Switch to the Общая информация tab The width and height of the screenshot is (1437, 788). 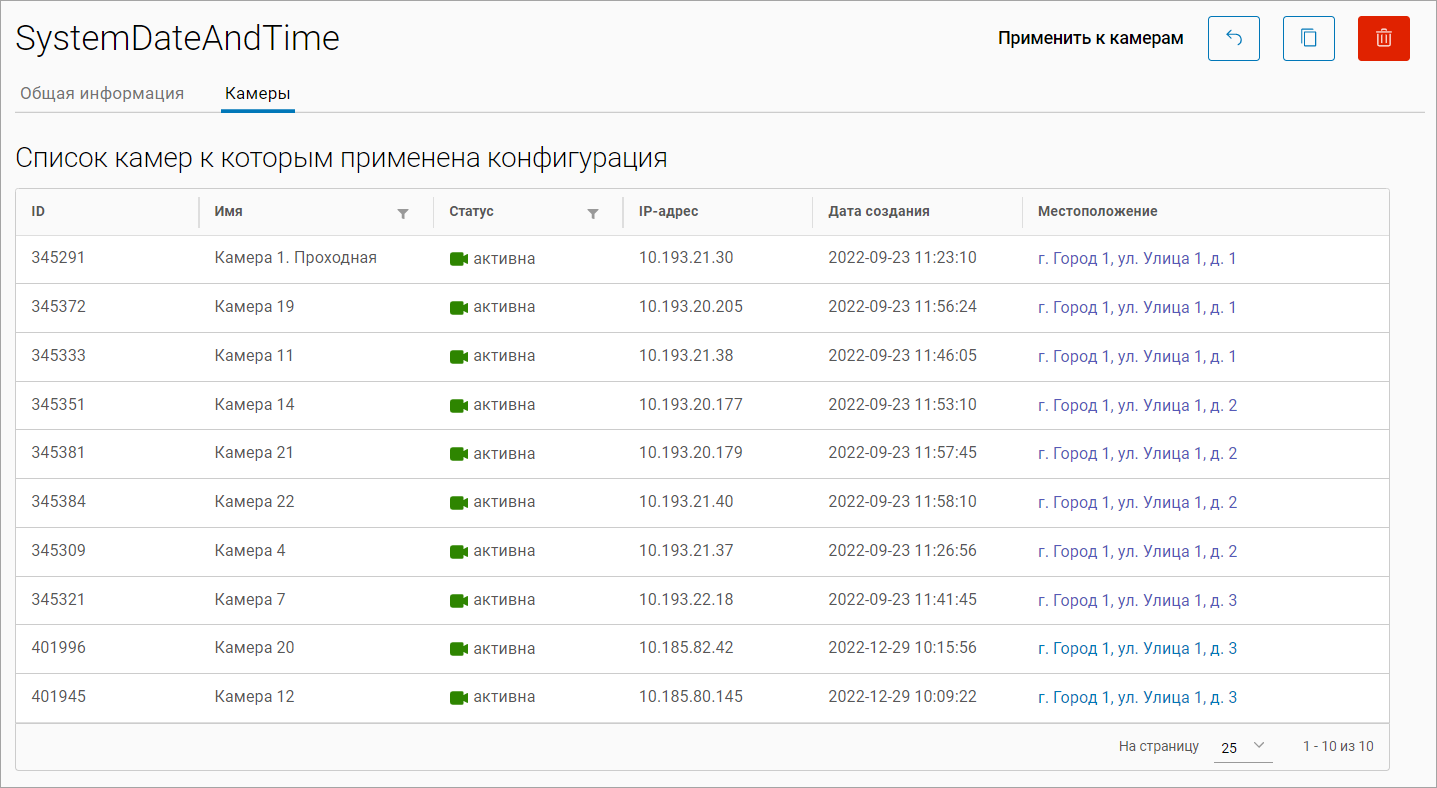(102, 94)
